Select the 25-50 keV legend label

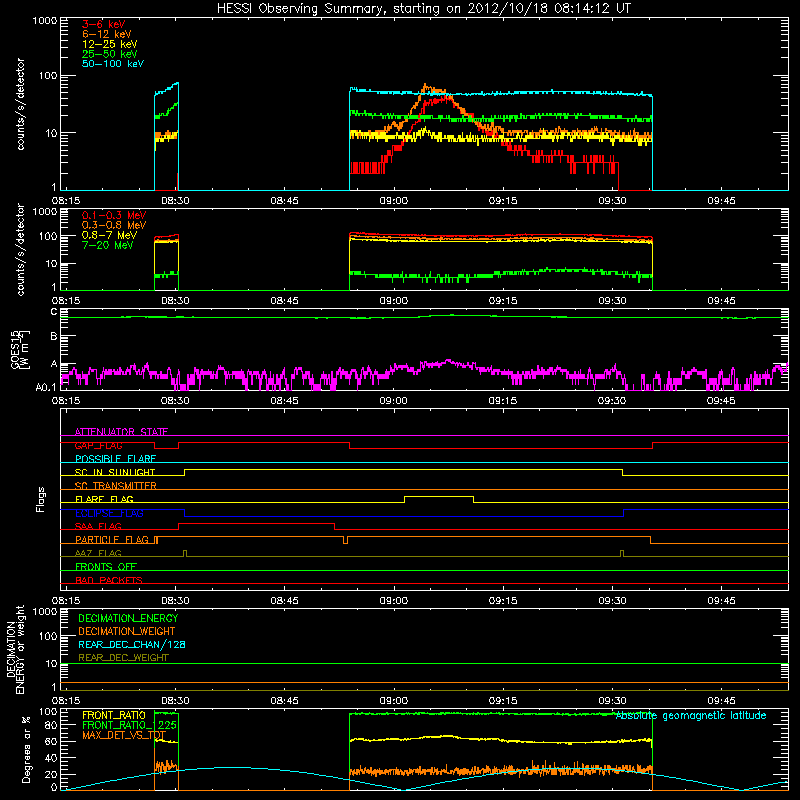[110, 54]
